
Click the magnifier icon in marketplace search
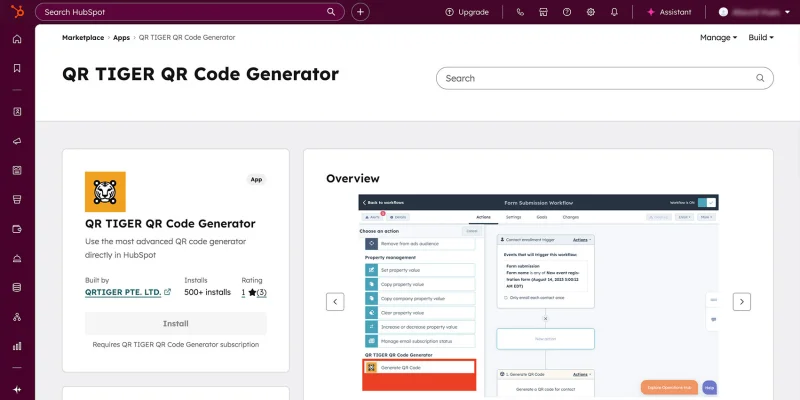760,78
